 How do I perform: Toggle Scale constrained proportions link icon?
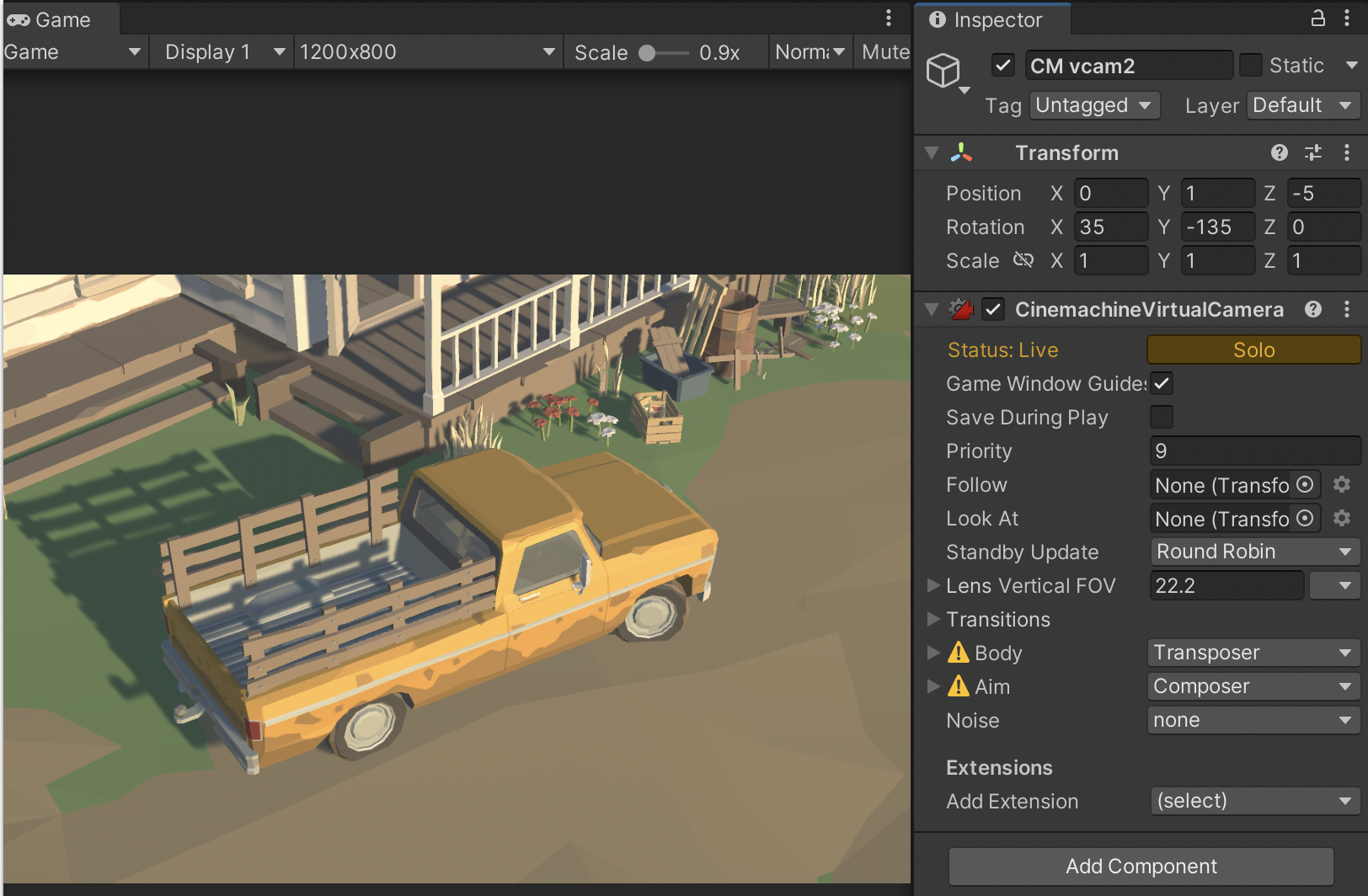[1023, 260]
